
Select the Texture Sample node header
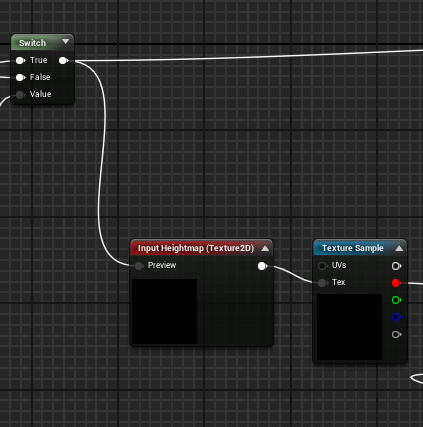coord(360,248)
